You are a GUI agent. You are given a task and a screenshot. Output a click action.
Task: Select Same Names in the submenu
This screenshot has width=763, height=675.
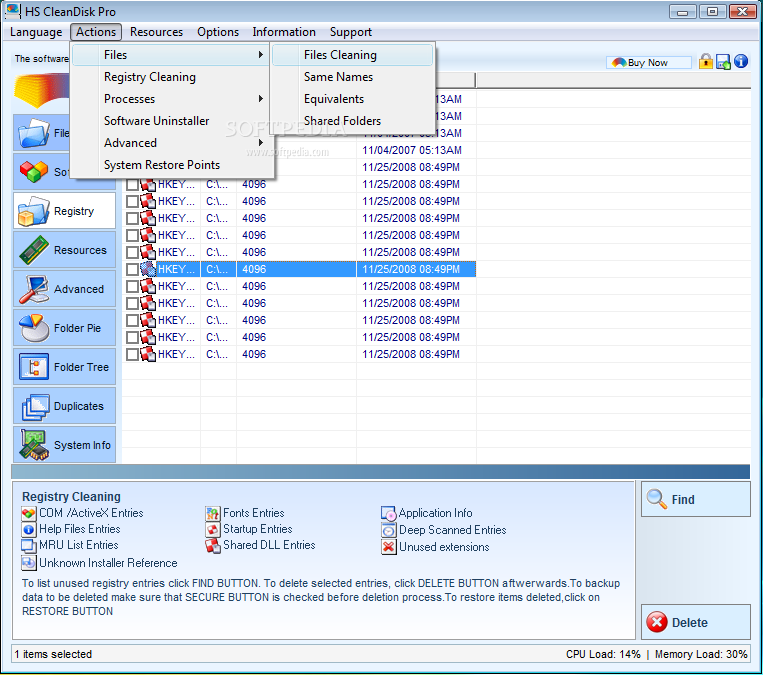[x=352, y=77]
